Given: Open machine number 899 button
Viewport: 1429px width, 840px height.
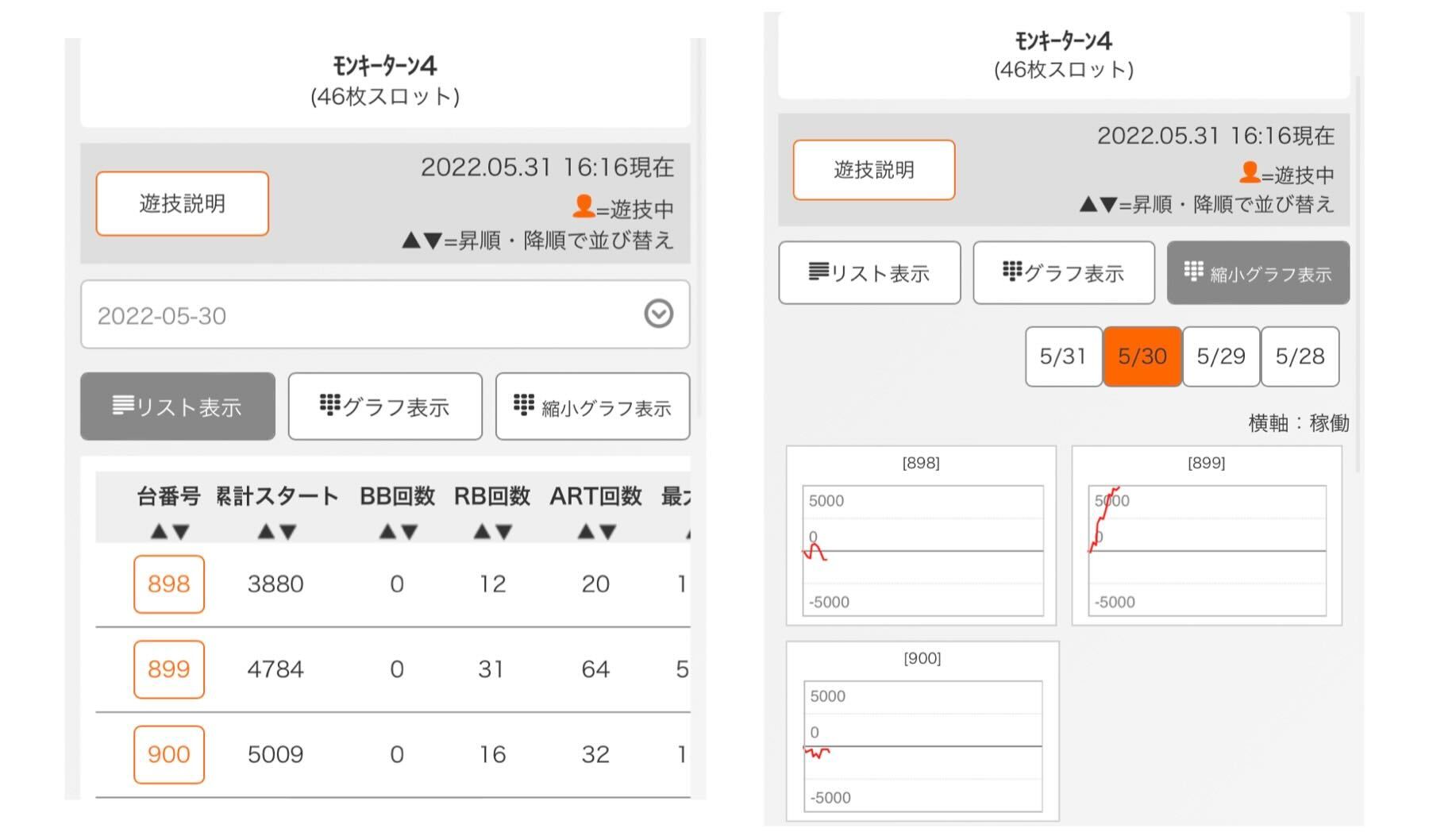Looking at the screenshot, I should click(169, 669).
